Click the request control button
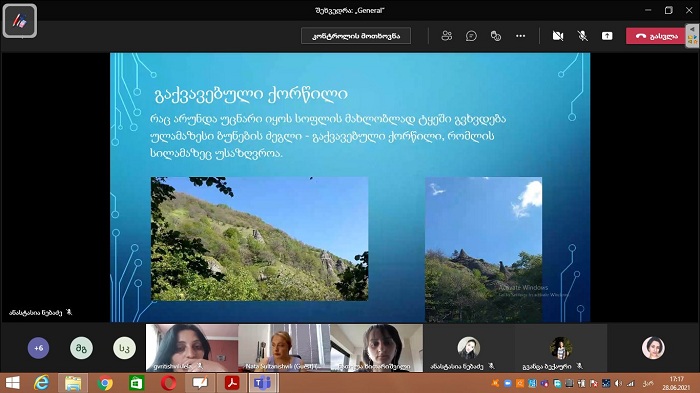 click(356, 36)
